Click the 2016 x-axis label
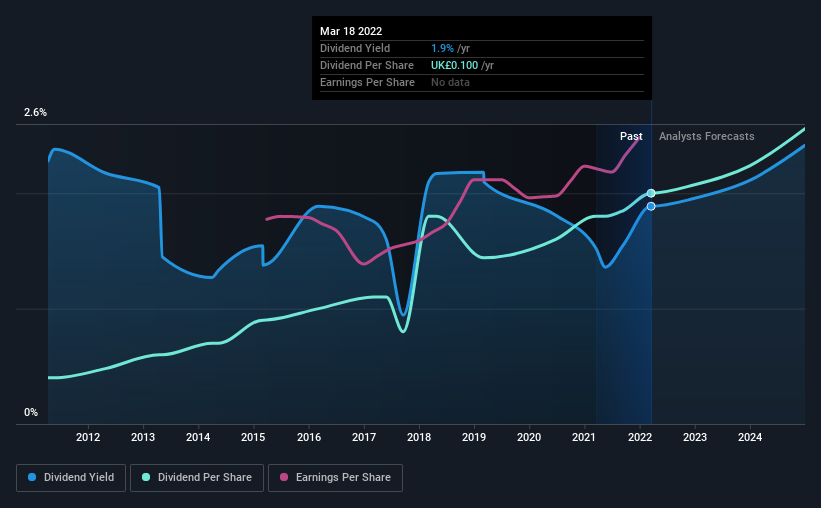 pyautogui.click(x=309, y=437)
